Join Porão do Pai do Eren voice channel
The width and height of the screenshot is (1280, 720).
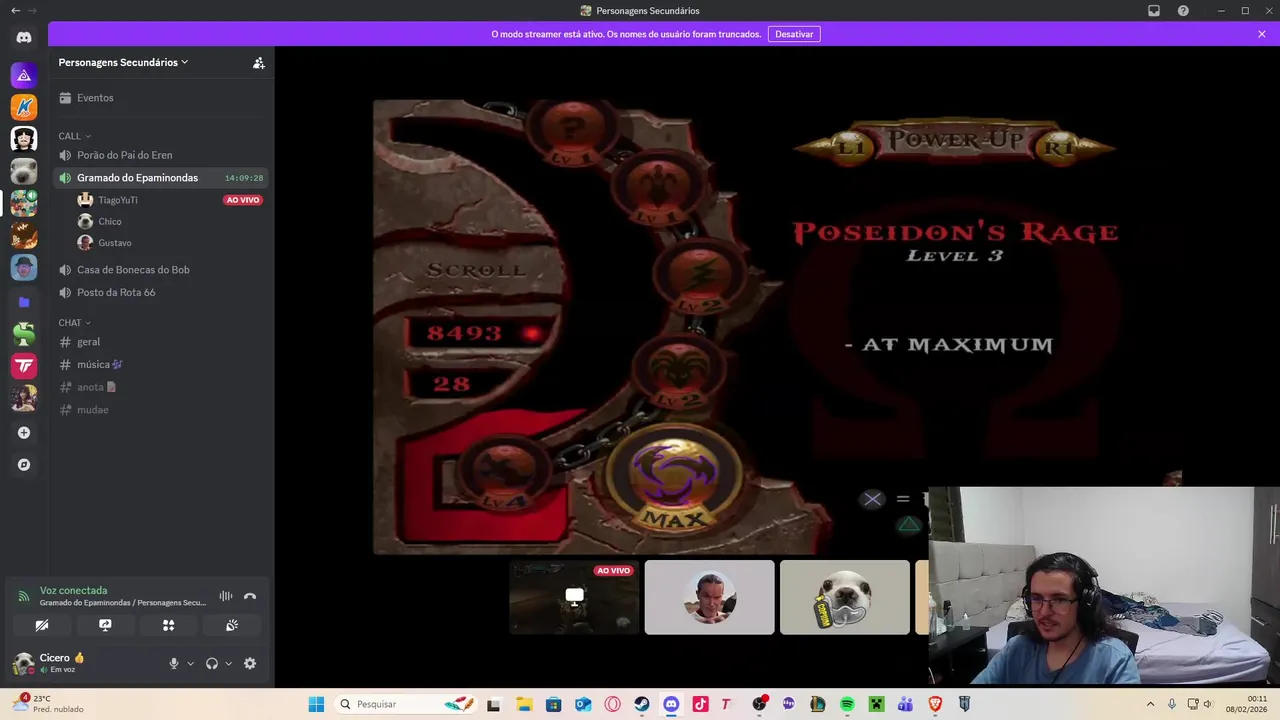(161, 155)
